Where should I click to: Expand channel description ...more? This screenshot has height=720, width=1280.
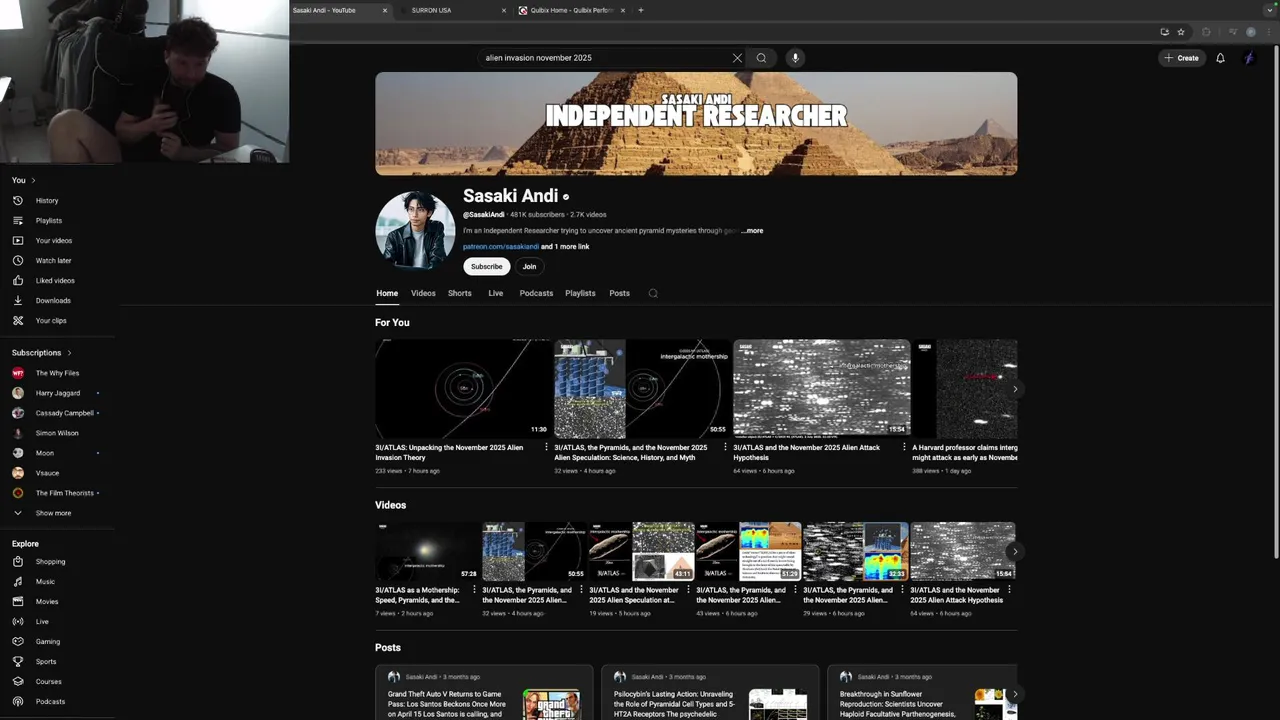752,231
